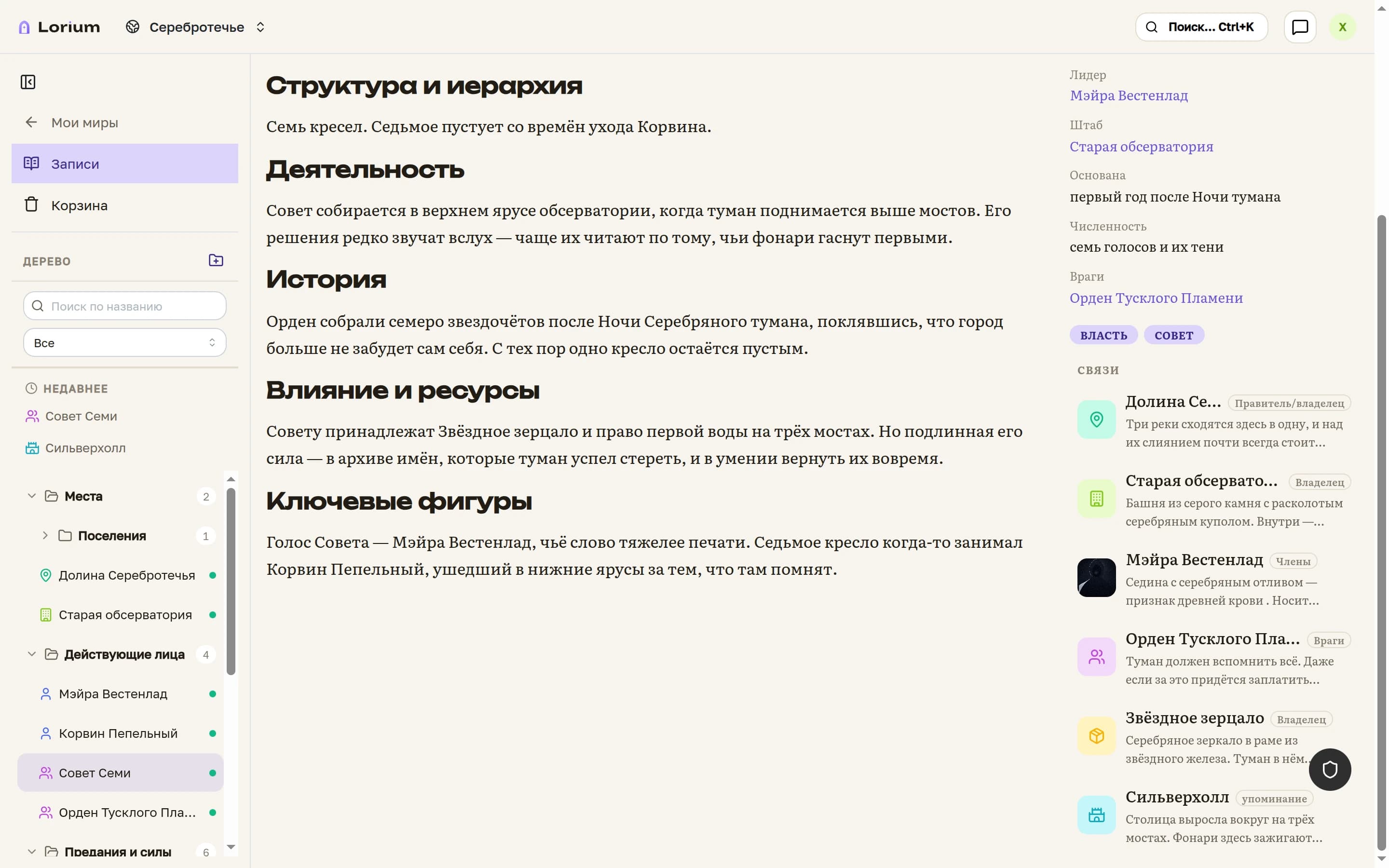This screenshot has height=868, width=1389.
Task: Open the Старая обсервато... relation card
Action: [1213, 500]
